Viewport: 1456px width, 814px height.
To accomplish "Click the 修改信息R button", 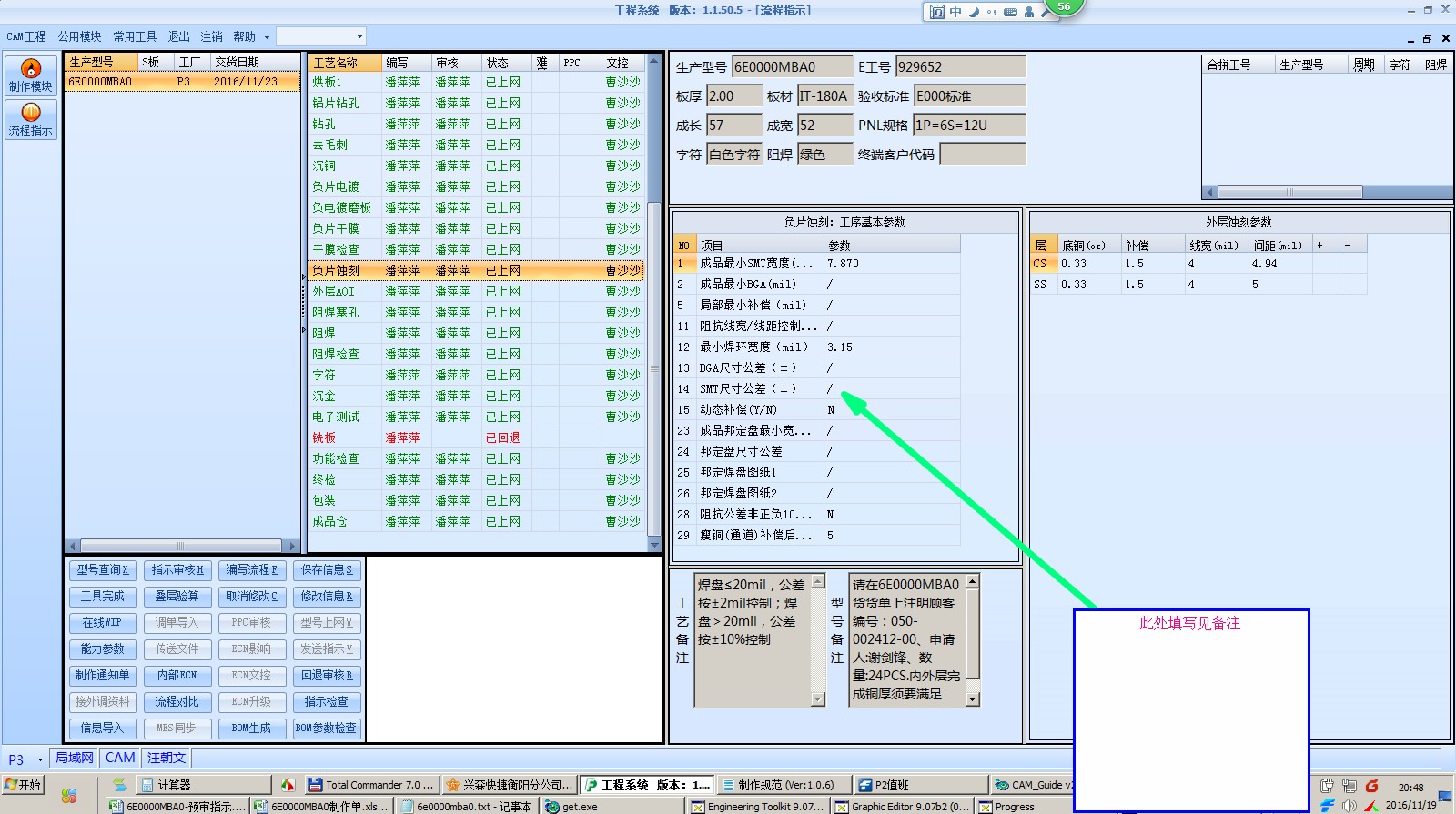I will click(326, 597).
